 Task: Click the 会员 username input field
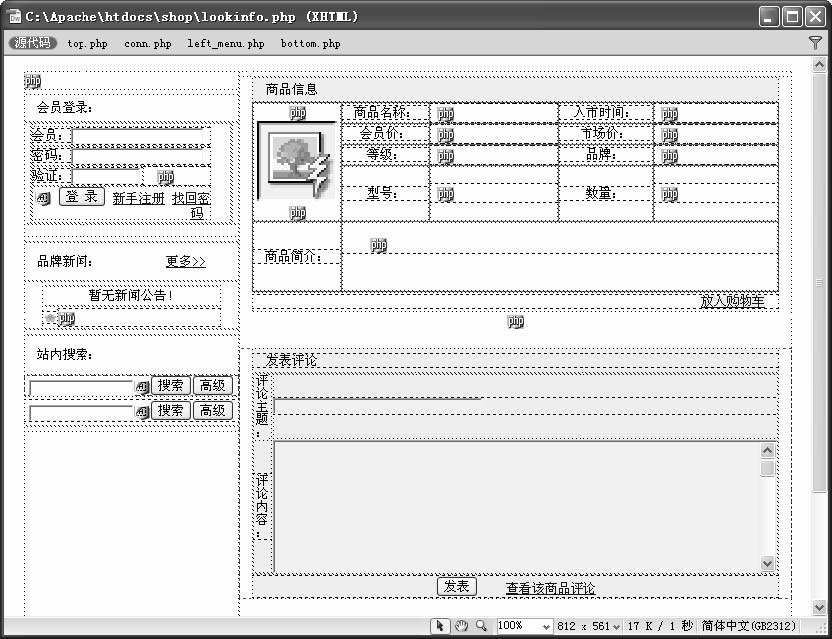pos(140,136)
